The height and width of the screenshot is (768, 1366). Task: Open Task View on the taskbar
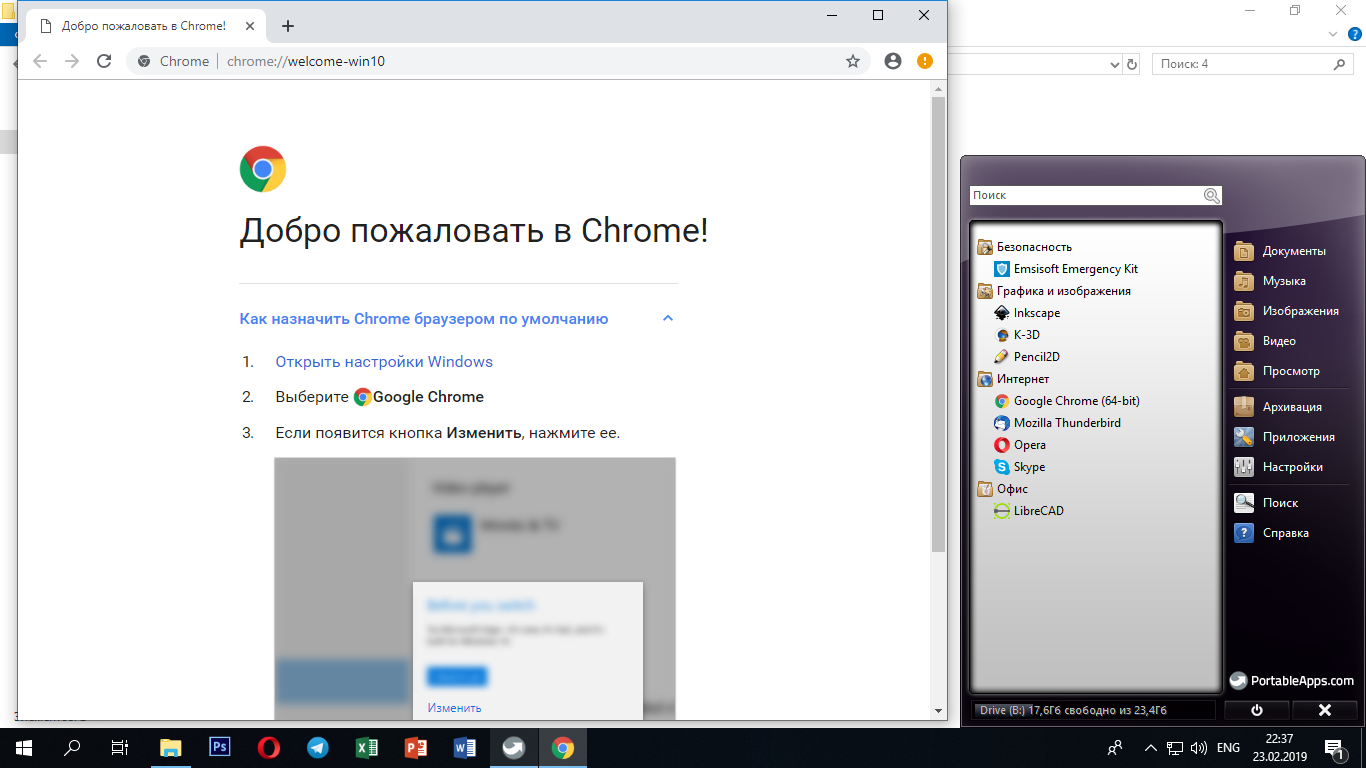tap(120, 747)
